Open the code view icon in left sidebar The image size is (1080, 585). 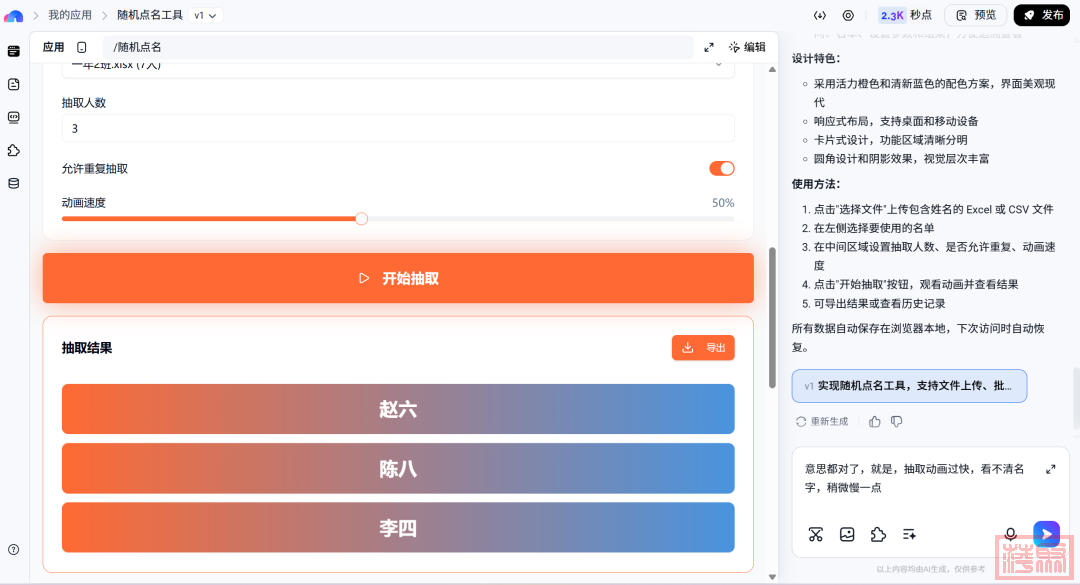coord(13,117)
